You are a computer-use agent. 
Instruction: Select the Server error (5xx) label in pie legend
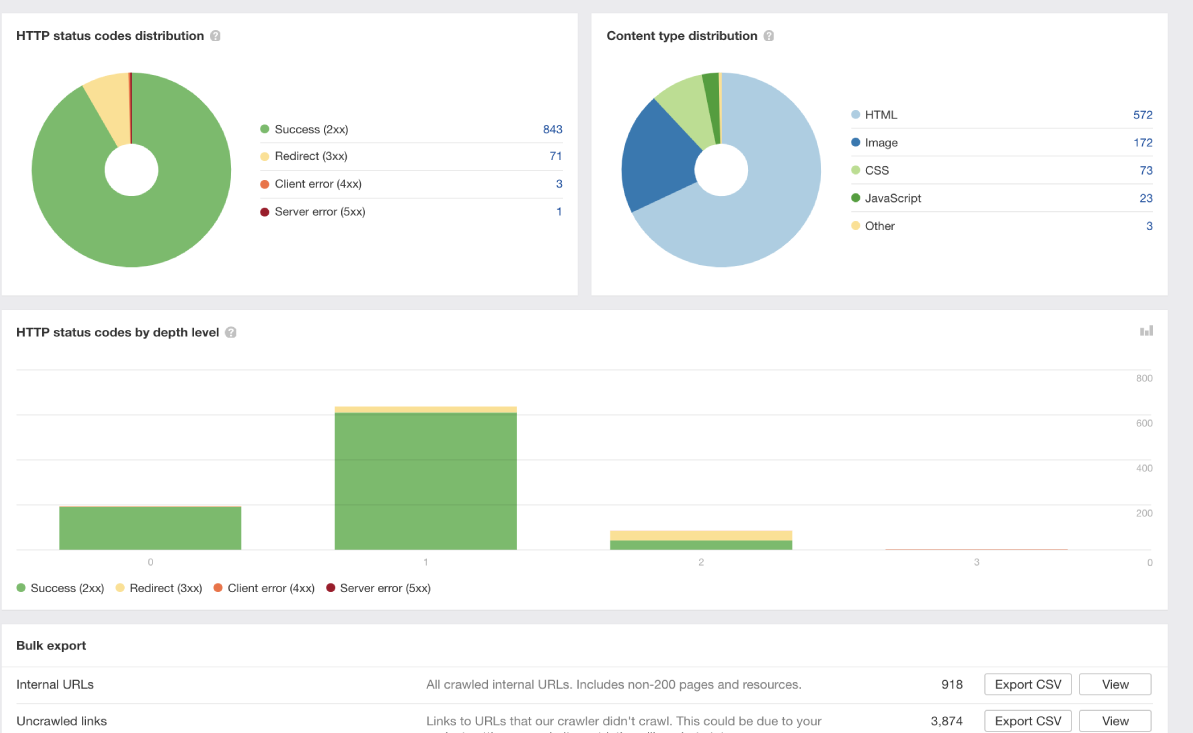[320, 212]
